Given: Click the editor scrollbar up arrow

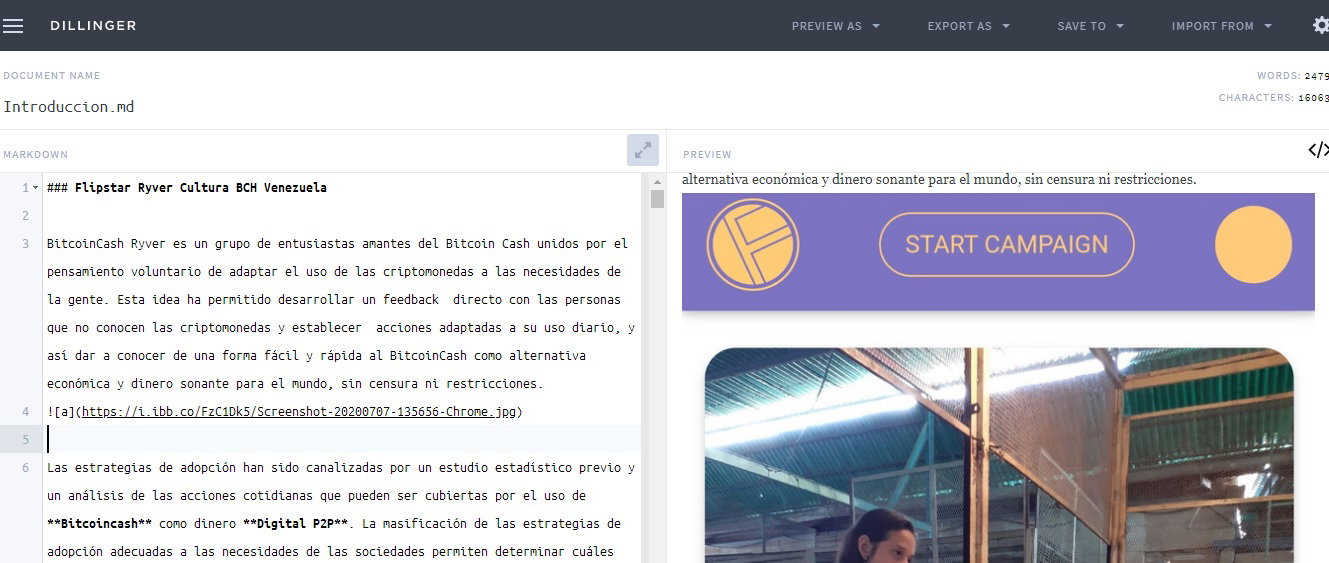Looking at the screenshot, I should pyautogui.click(x=657, y=182).
